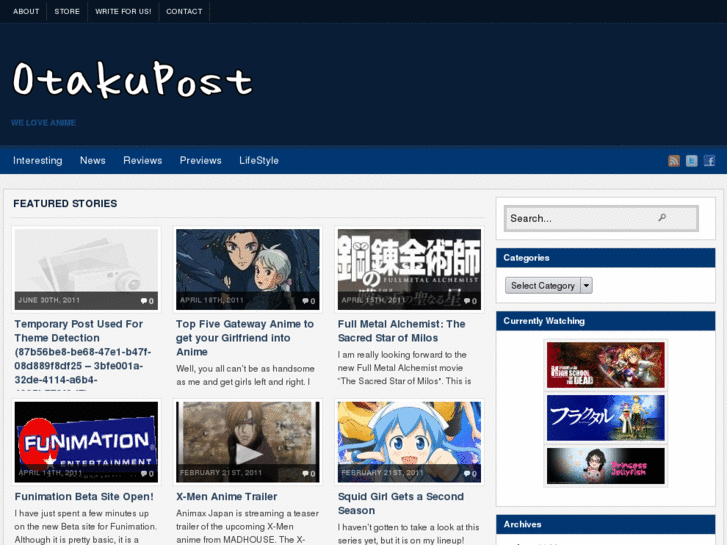727x545 pixels.
Task: Click the April 15th, 2011 date label
Action: [373, 301]
